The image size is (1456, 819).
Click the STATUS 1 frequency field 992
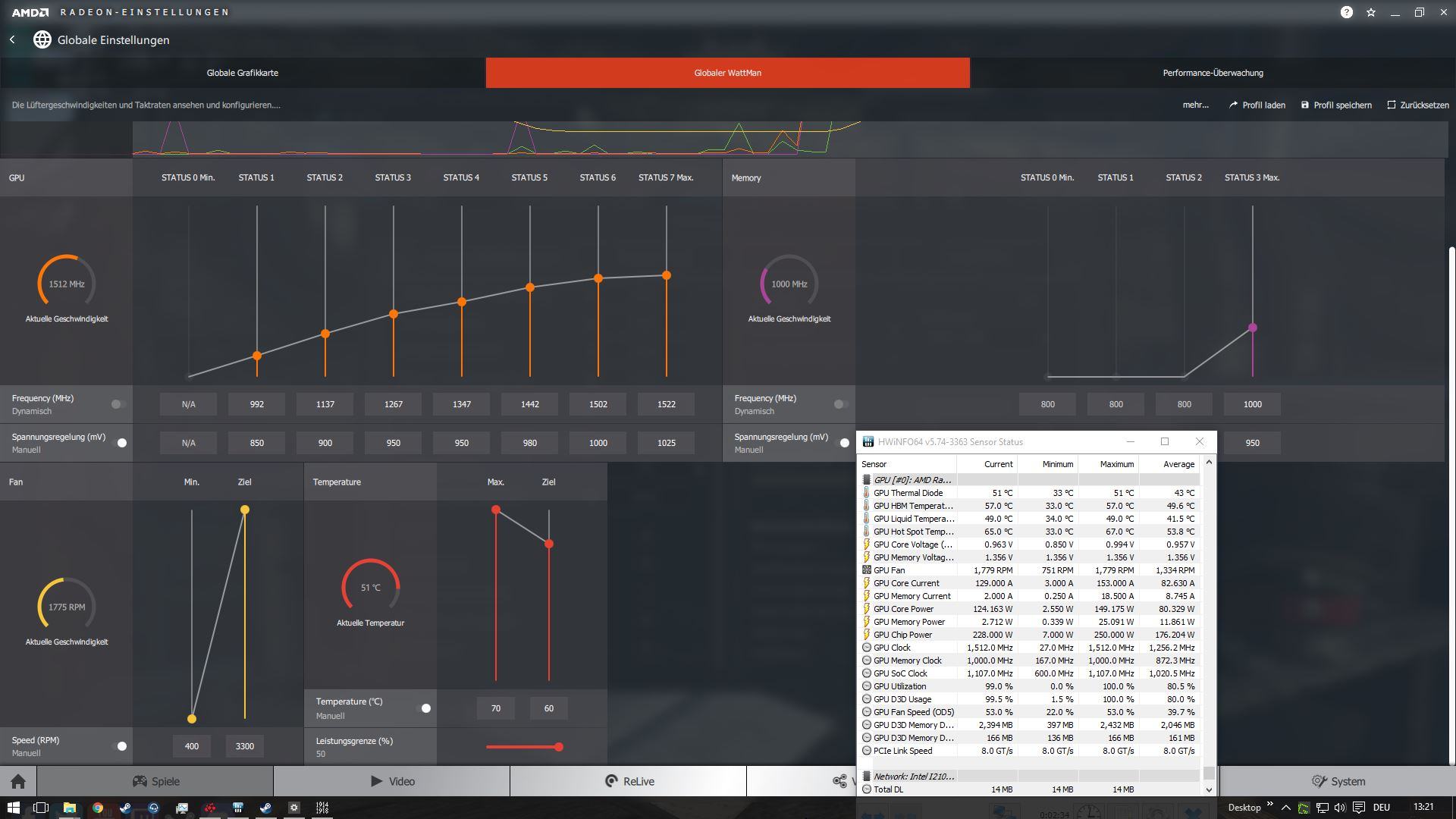coord(257,404)
